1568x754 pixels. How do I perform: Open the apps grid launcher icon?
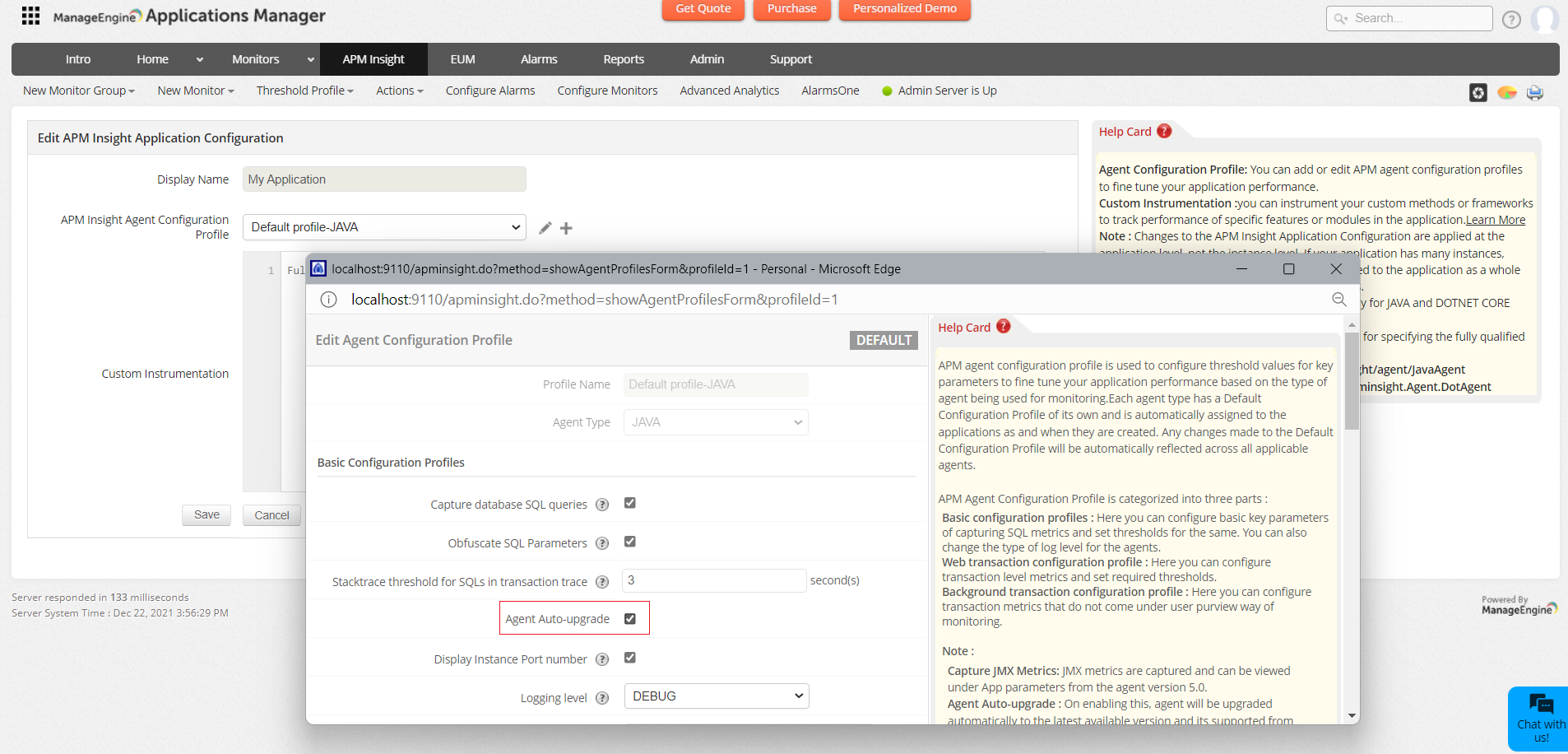pyautogui.click(x=30, y=16)
